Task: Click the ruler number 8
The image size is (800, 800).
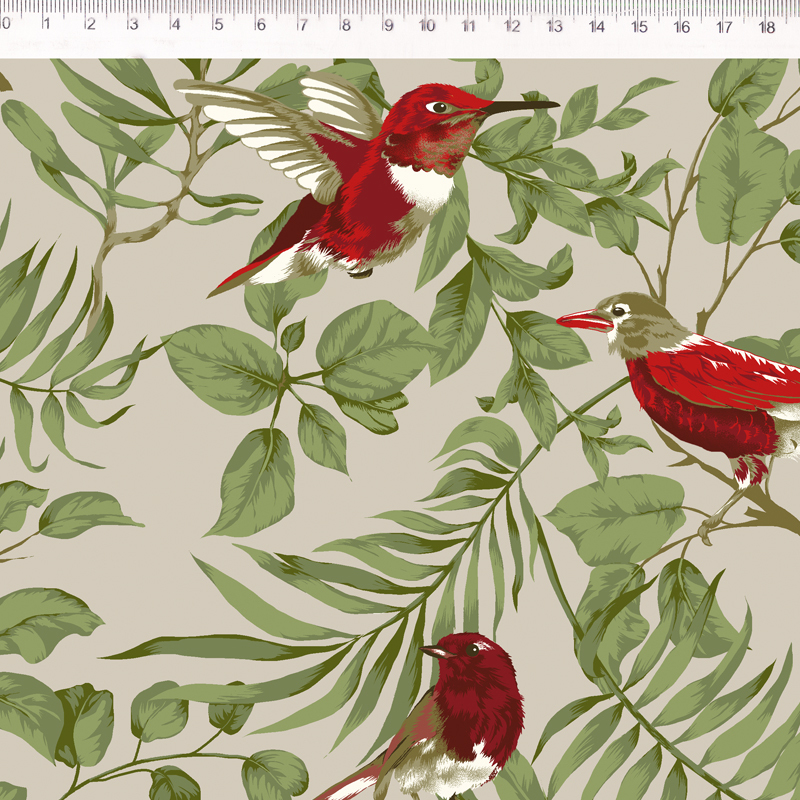Action: 346,25
